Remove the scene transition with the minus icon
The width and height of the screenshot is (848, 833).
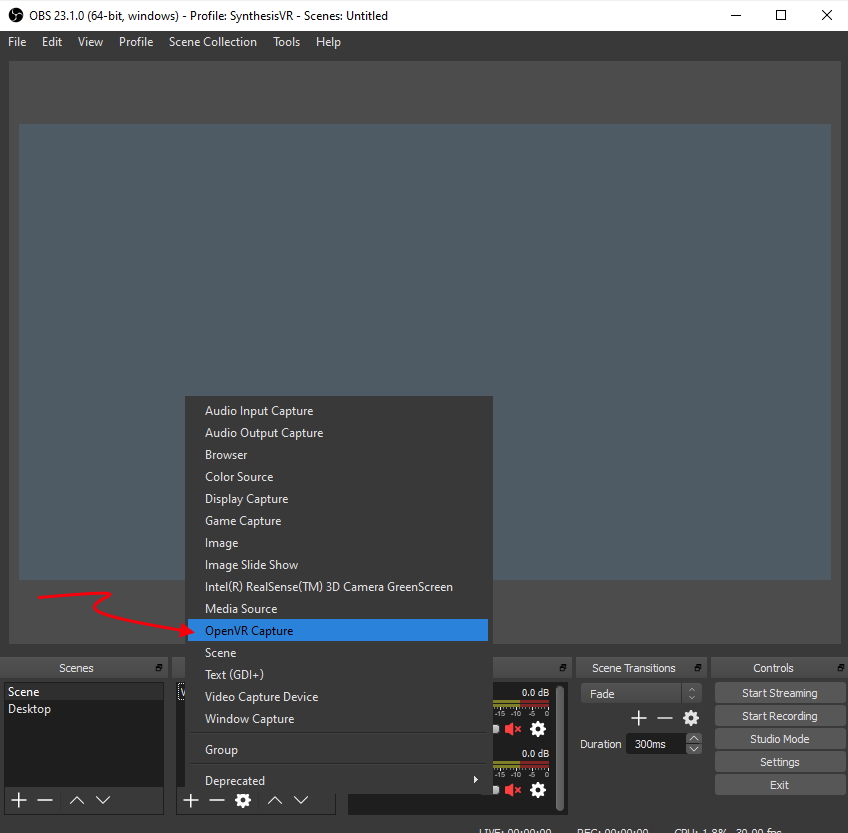coord(665,718)
